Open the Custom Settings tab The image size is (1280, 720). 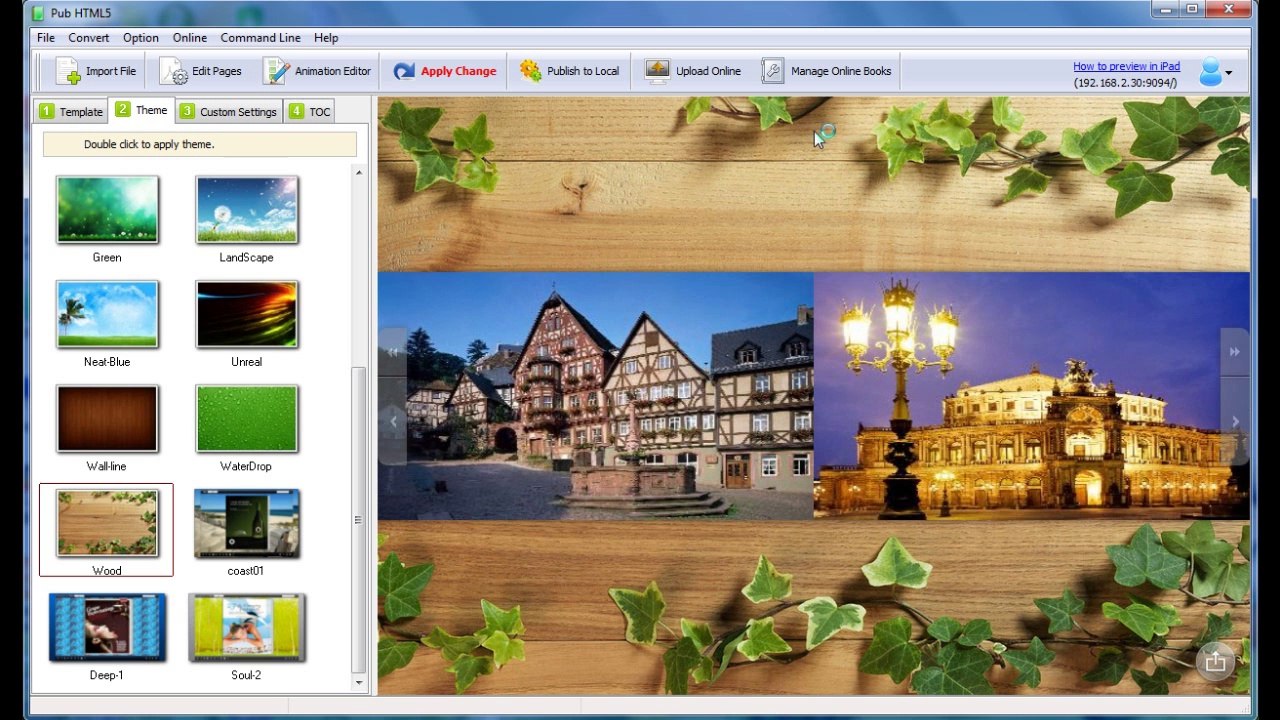tap(228, 111)
